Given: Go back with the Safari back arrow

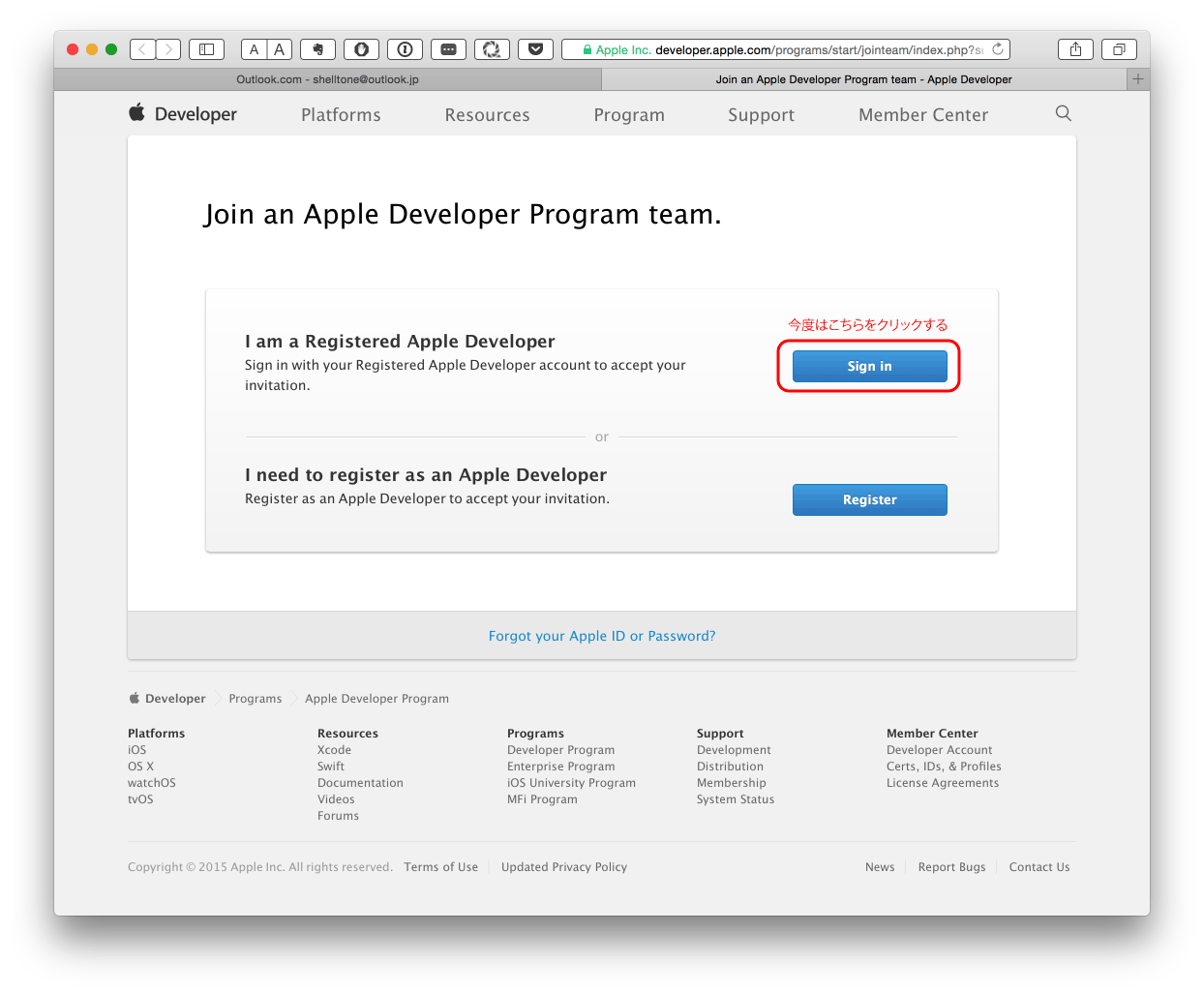Looking at the screenshot, I should (142, 49).
